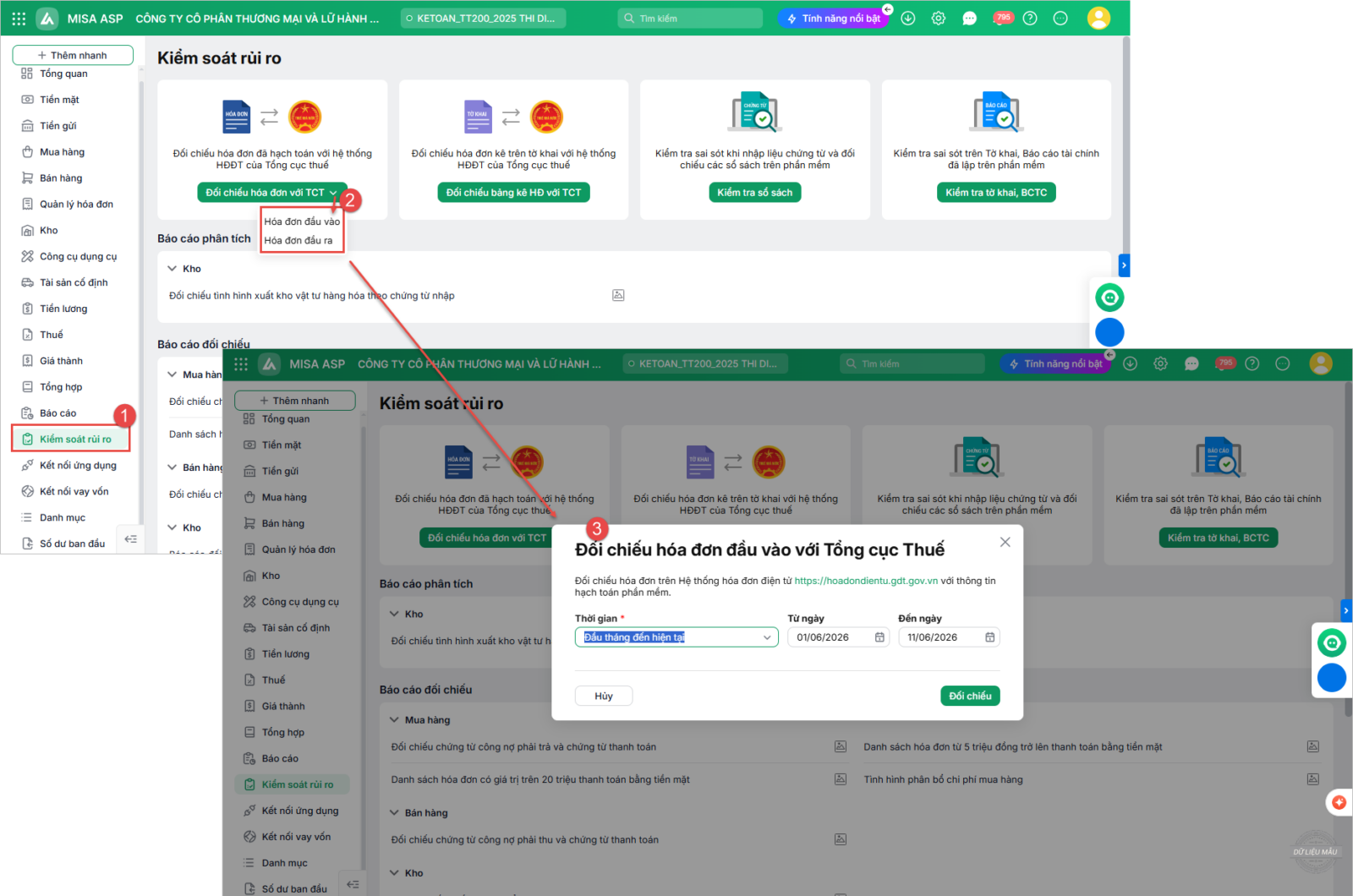Open 'Kết nối vay vốn' in upper window sidebar
The image size is (1353, 896).
[74, 491]
